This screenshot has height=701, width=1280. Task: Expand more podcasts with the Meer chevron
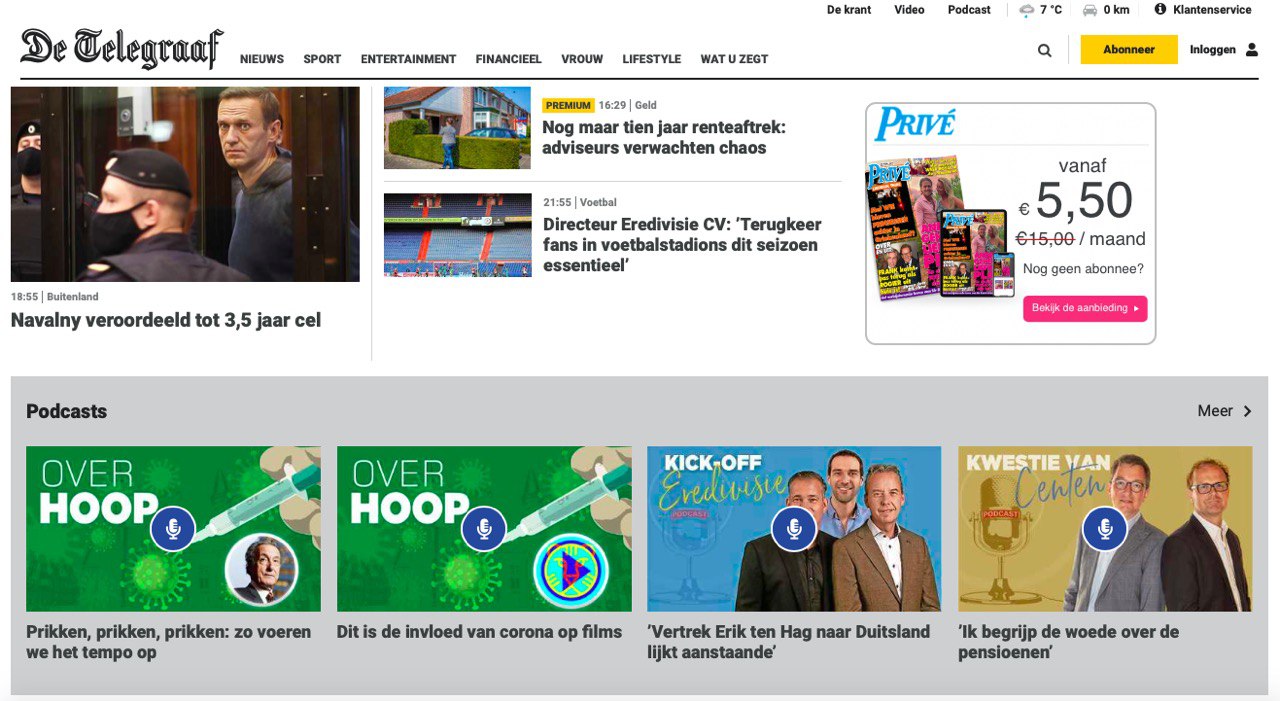point(1247,411)
